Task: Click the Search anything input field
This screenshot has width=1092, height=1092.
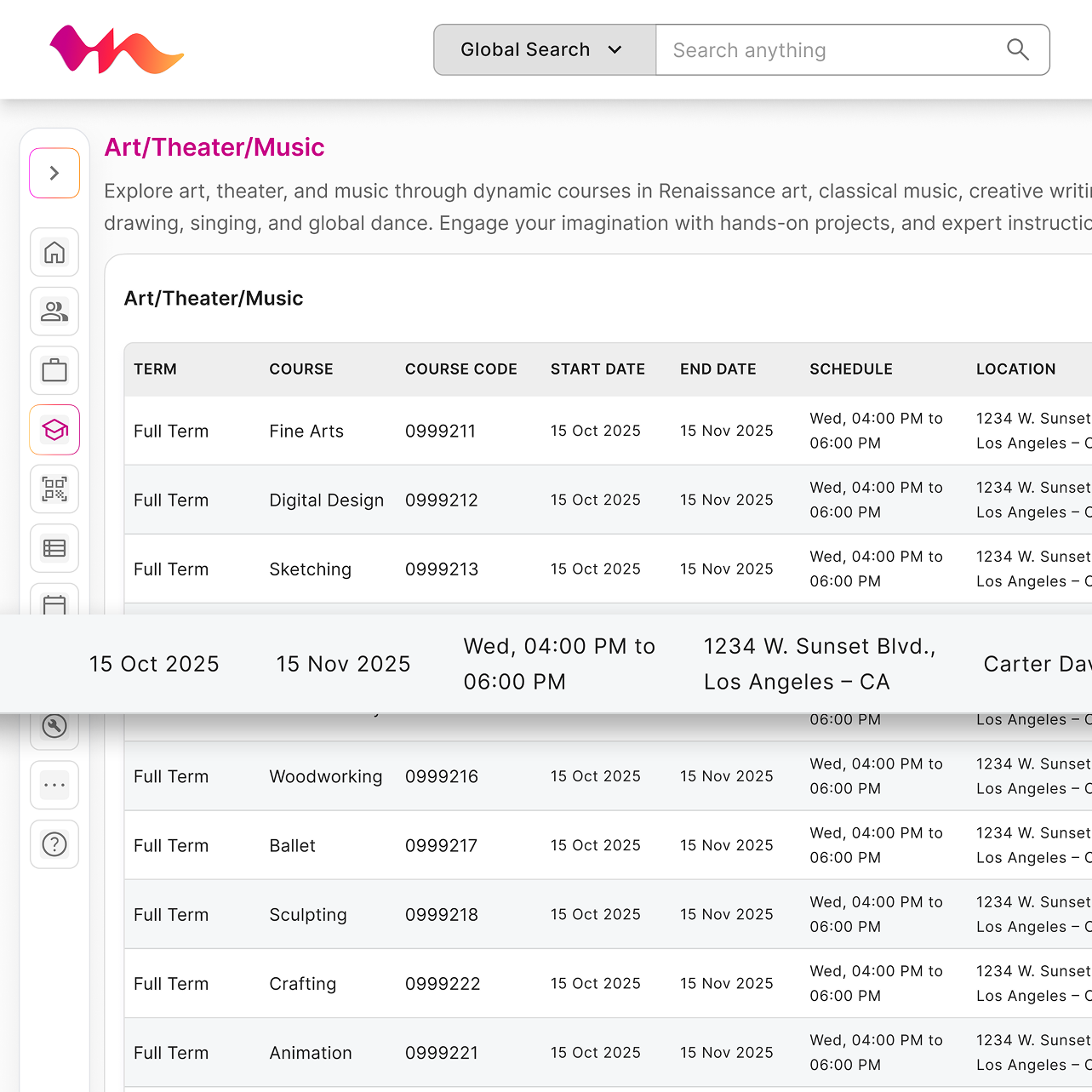Action: pos(830,50)
